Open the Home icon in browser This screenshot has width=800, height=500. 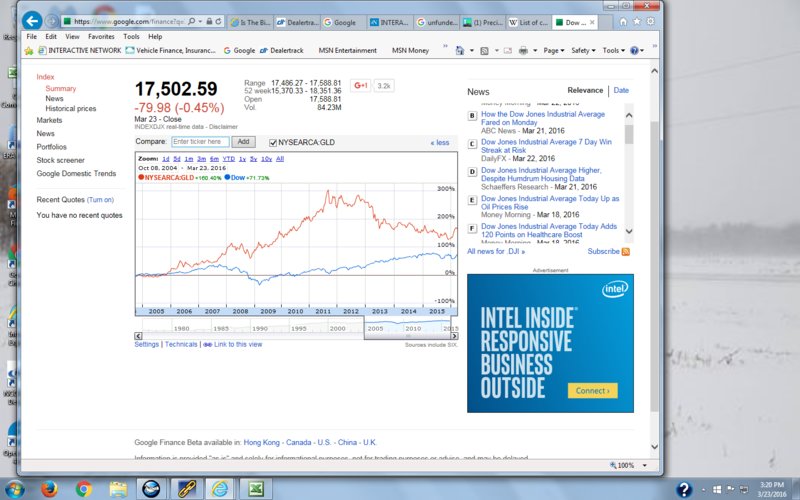point(623,21)
